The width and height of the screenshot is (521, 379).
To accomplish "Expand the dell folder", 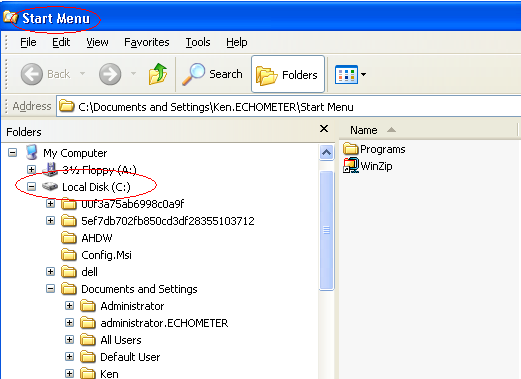I will pos(50,272).
